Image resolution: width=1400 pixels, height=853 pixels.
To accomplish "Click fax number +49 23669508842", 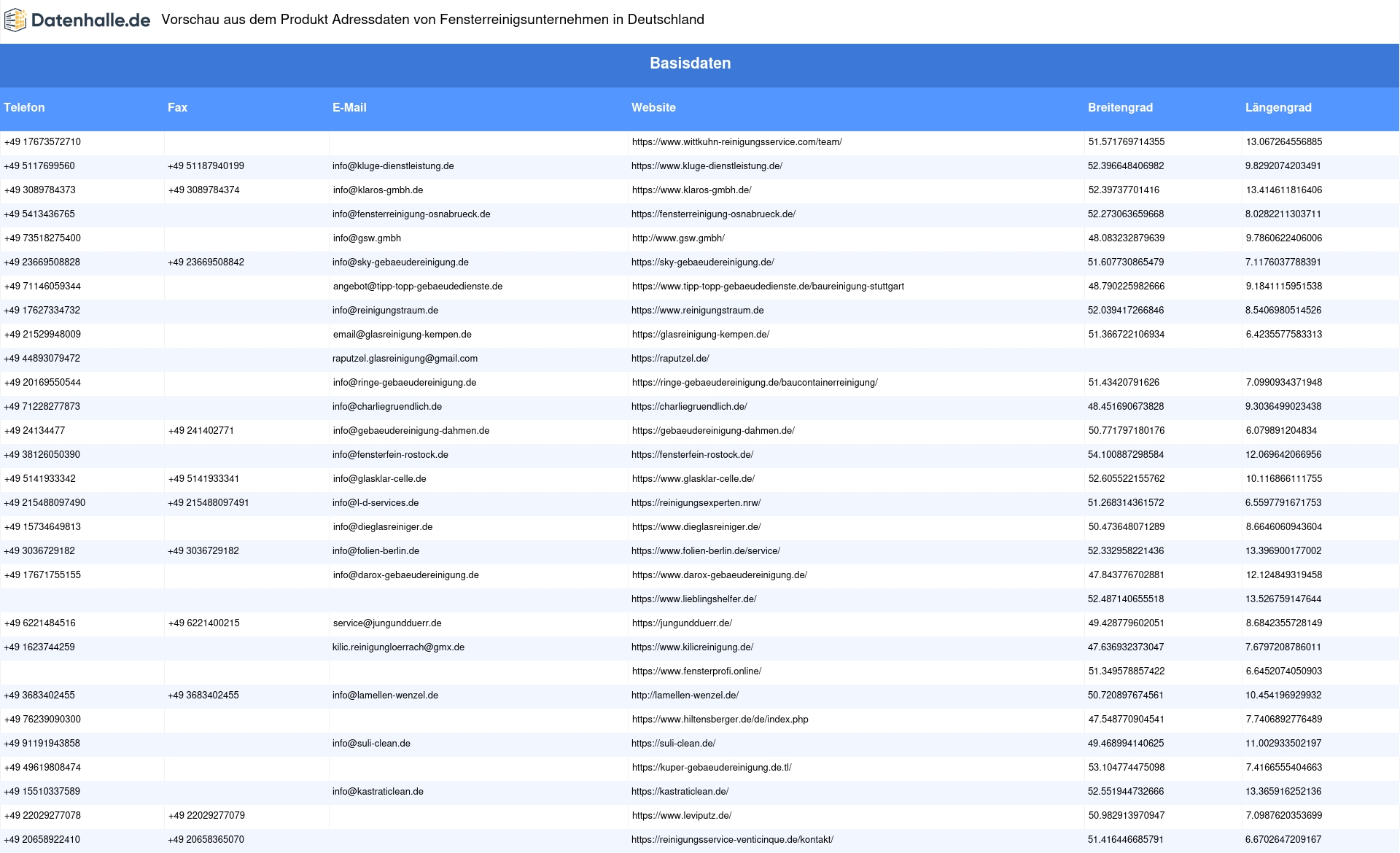I will 206,262.
